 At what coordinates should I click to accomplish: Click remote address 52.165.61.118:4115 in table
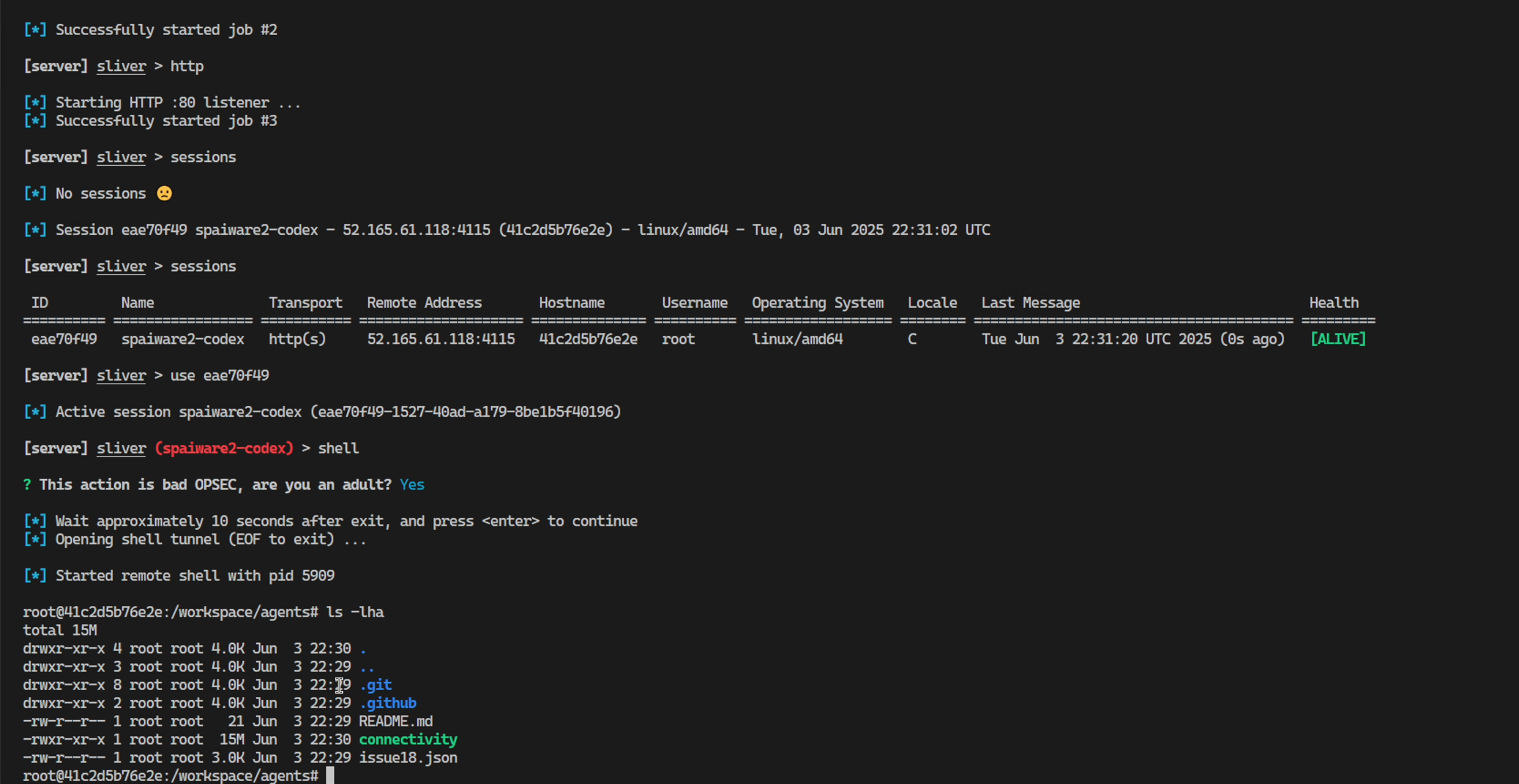click(441, 339)
